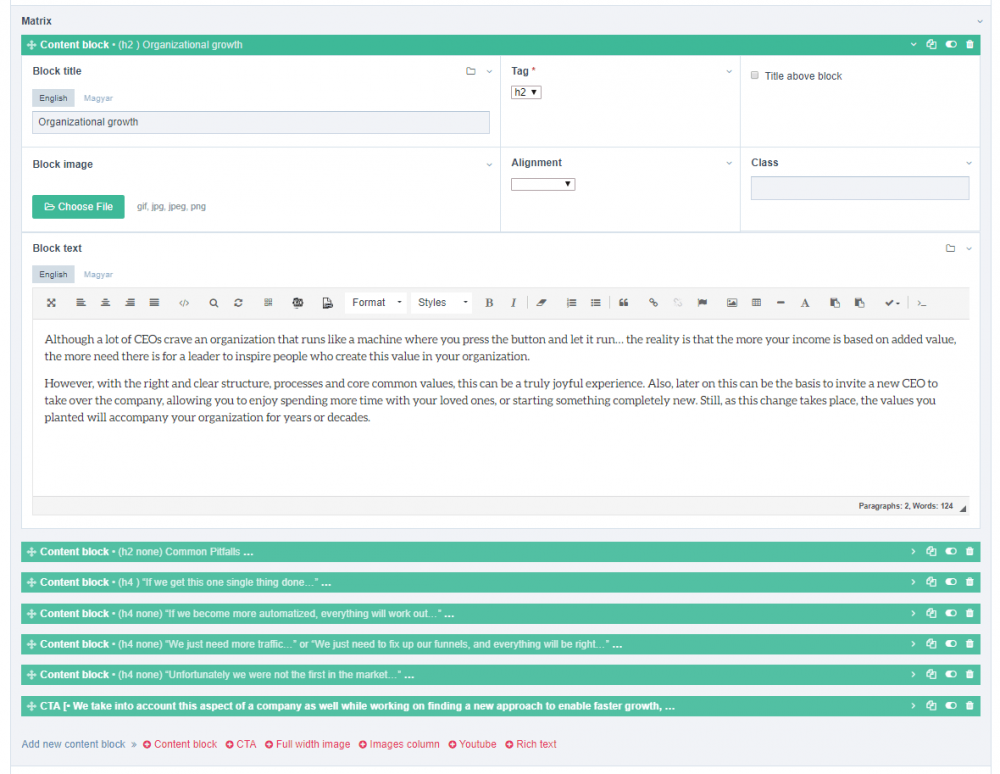Clone the Common Pitfalls content block
Screen dimensions: 1000x774
[x=931, y=552]
